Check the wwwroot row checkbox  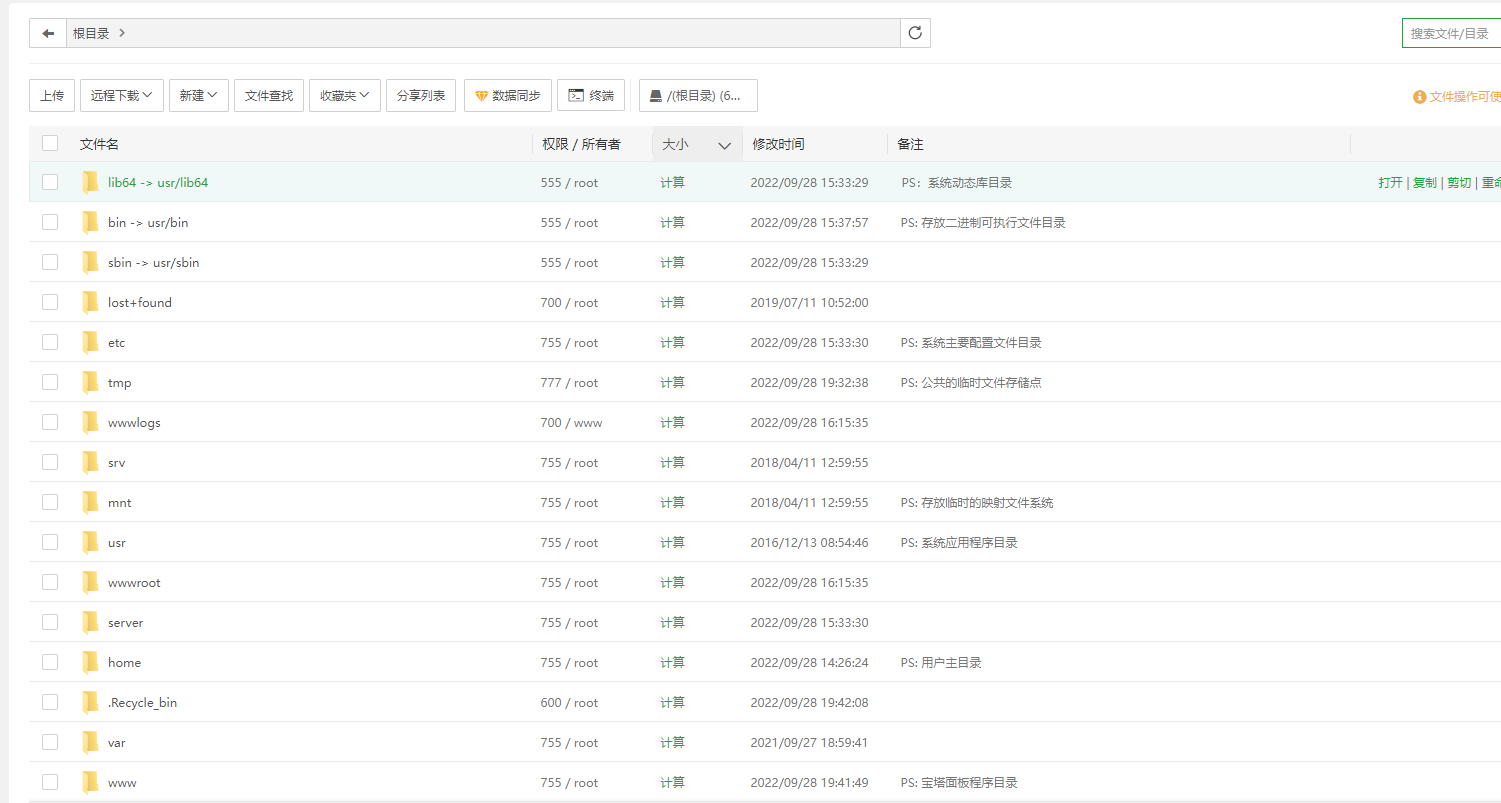(50, 582)
